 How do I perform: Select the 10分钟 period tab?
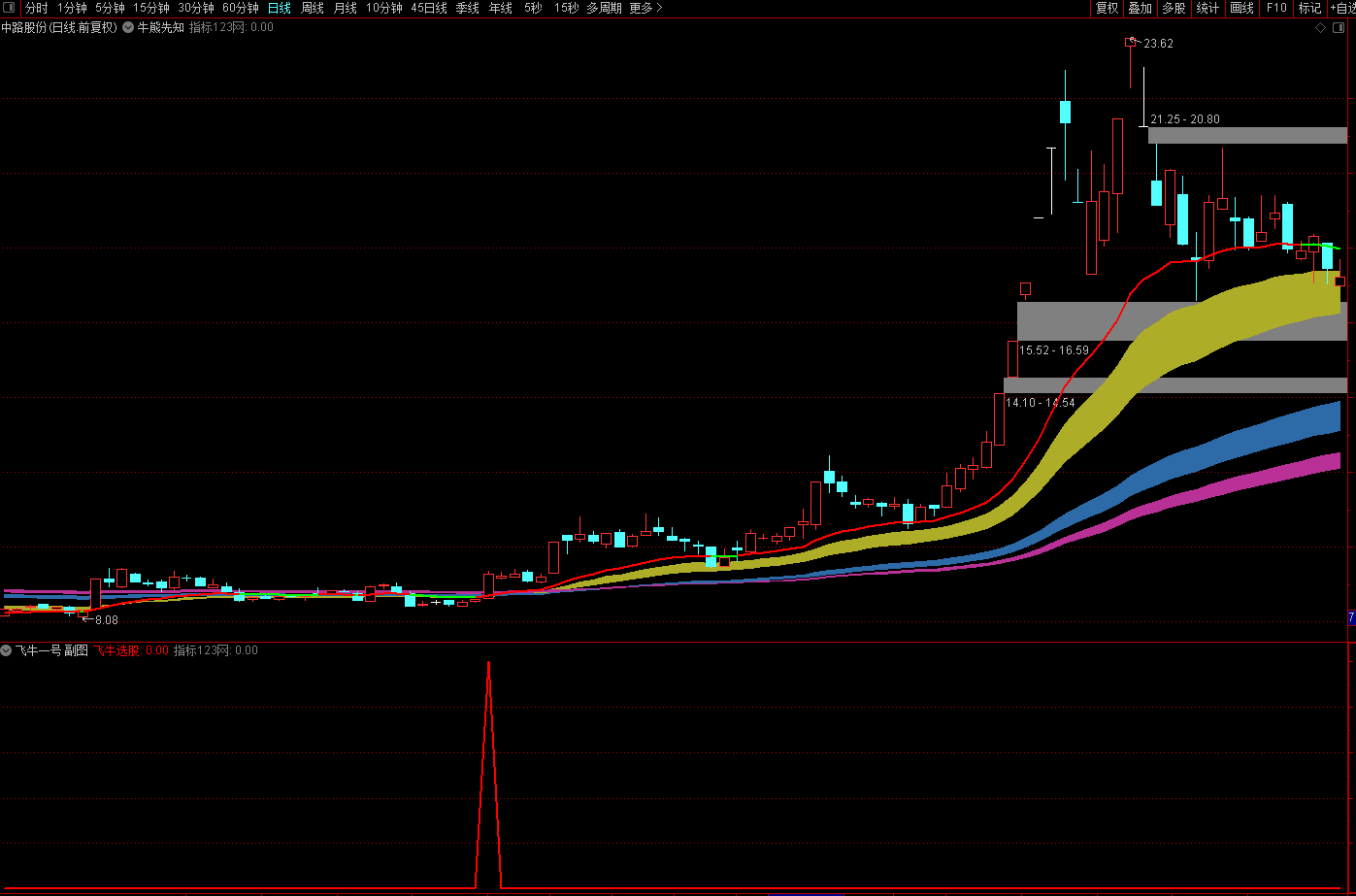384,8
